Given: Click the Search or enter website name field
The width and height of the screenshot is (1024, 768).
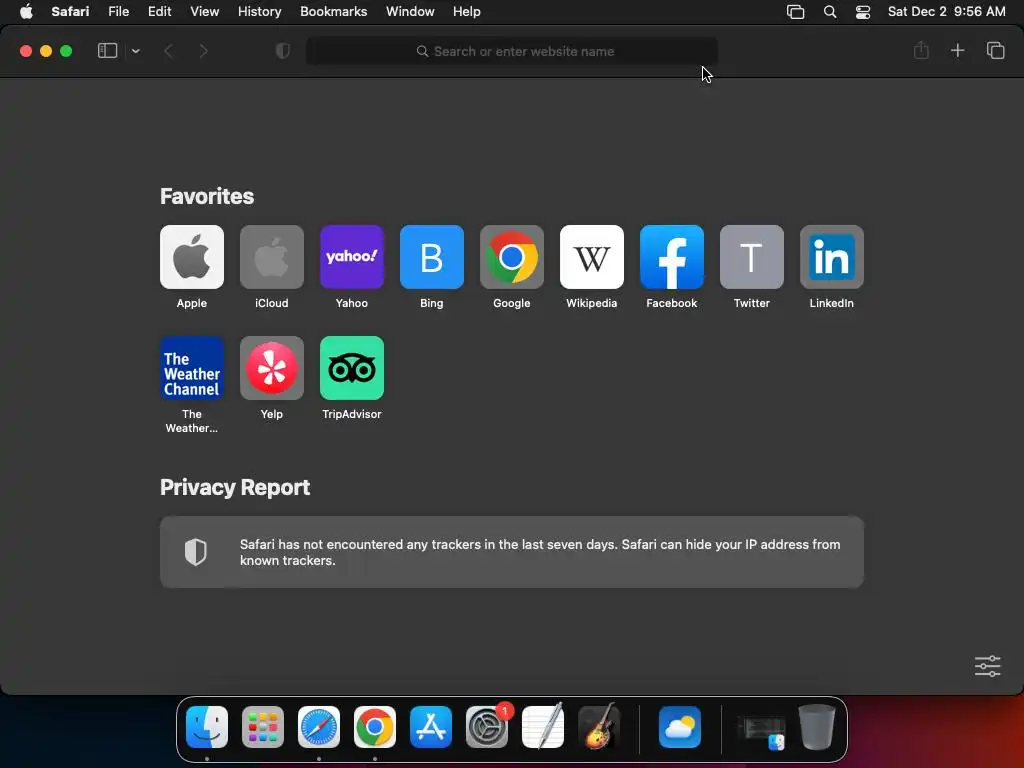Looking at the screenshot, I should (x=511, y=51).
